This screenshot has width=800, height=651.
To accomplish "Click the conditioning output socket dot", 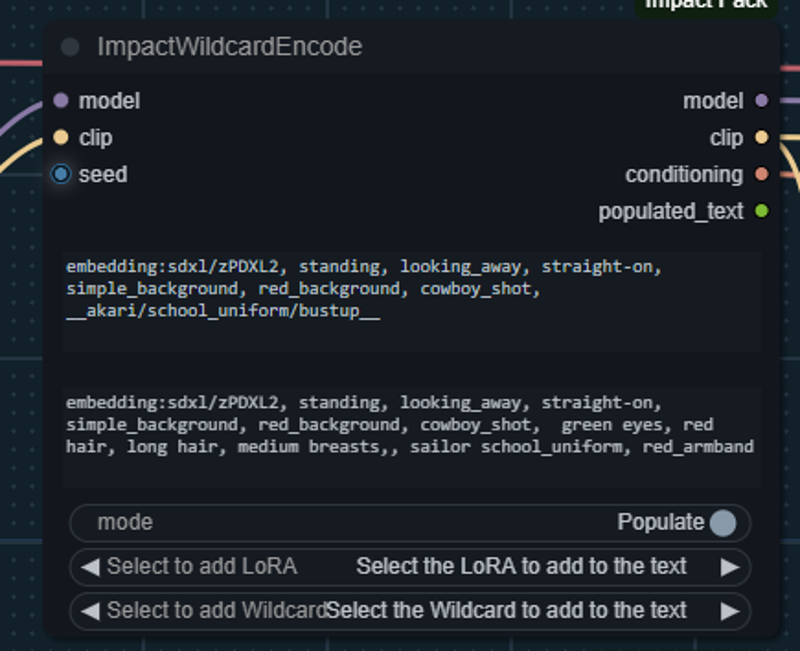I will click(761, 174).
